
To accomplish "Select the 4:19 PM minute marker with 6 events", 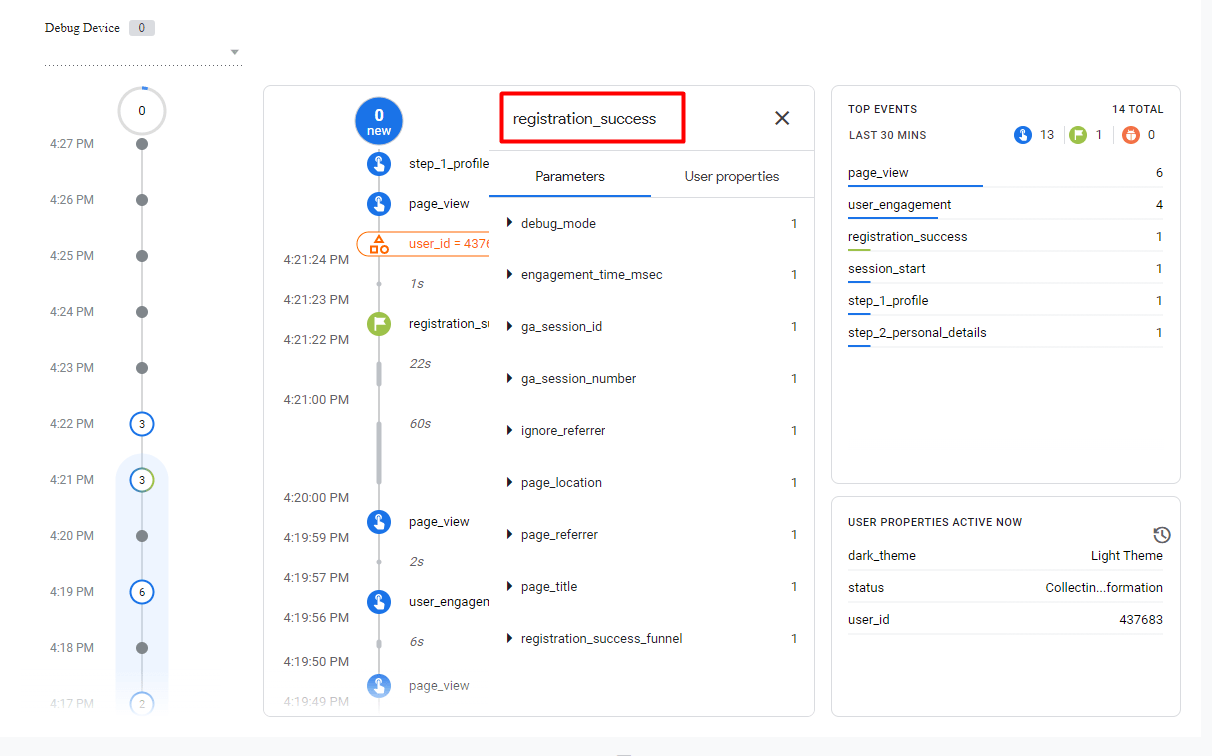I will [x=142, y=592].
